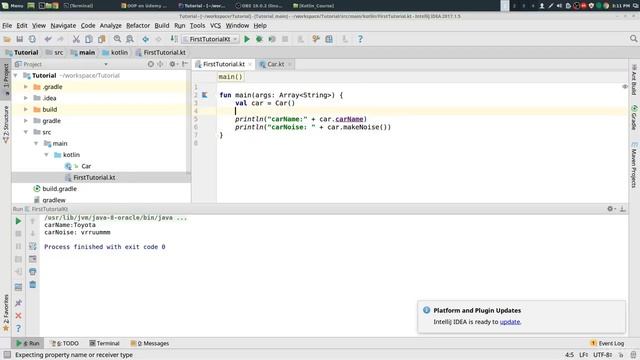The width and height of the screenshot is (640, 360).
Task: Click the Debug bug icon in toolbar
Action: pos(259,39)
